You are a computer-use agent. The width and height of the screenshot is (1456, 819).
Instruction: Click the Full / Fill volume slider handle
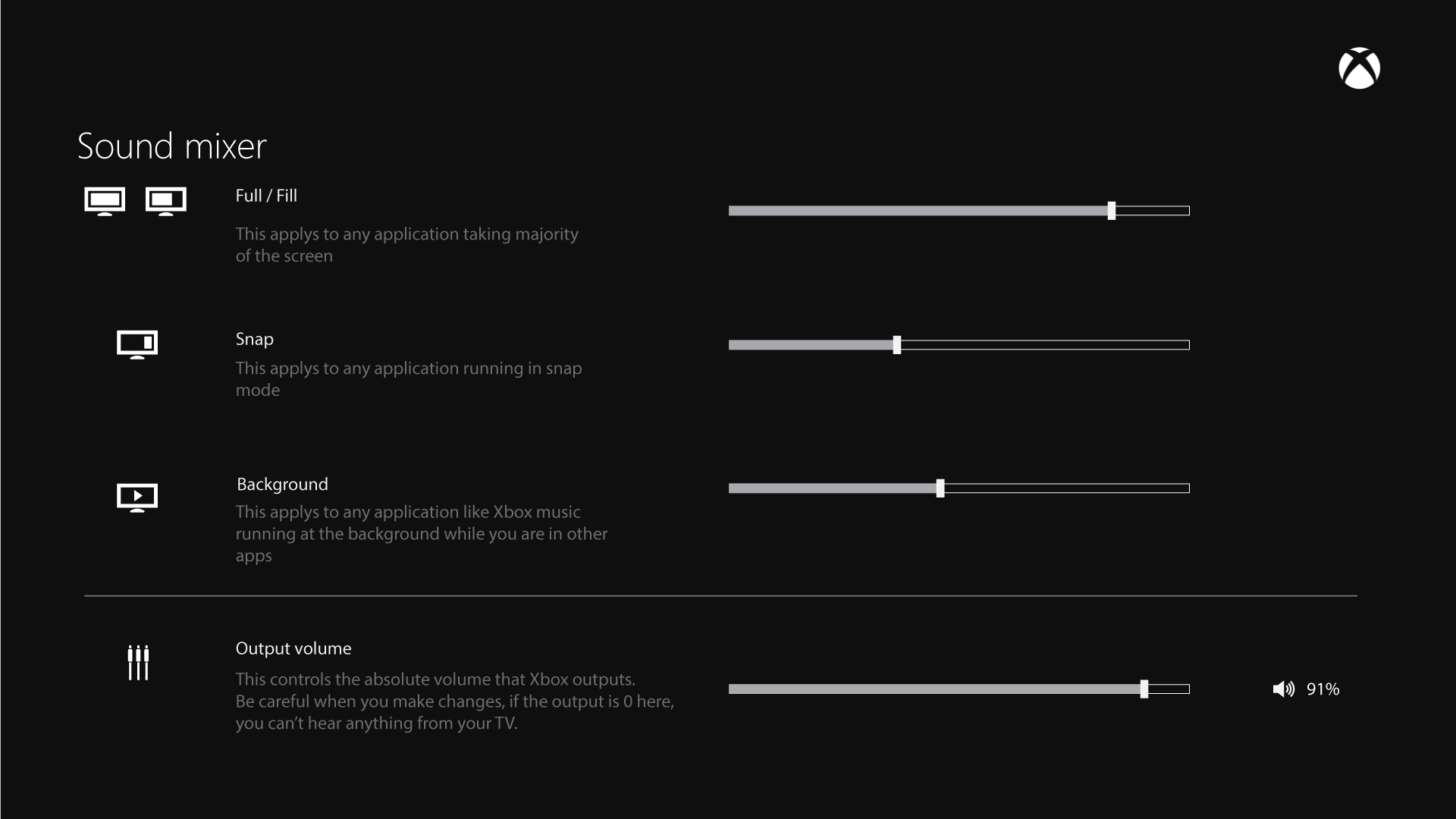[x=1112, y=211]
